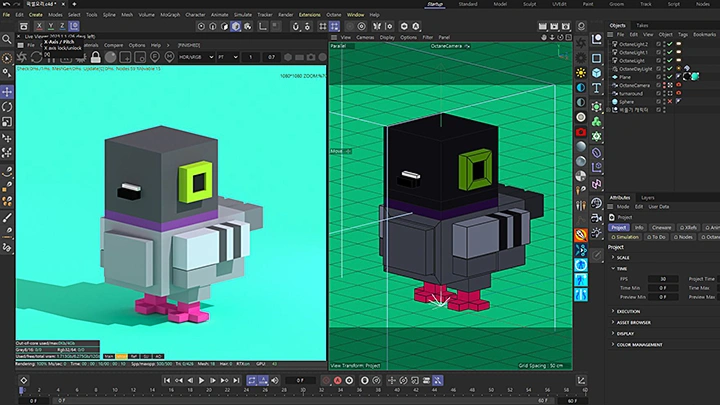
Task: Click the XRefs button in Attributes
Action: point(688,227)
